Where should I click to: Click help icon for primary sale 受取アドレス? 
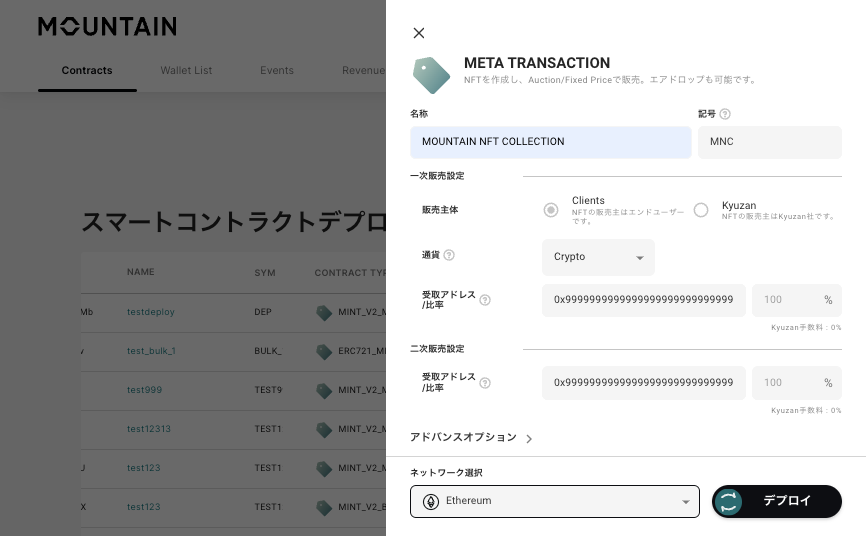tap(485, 300)
